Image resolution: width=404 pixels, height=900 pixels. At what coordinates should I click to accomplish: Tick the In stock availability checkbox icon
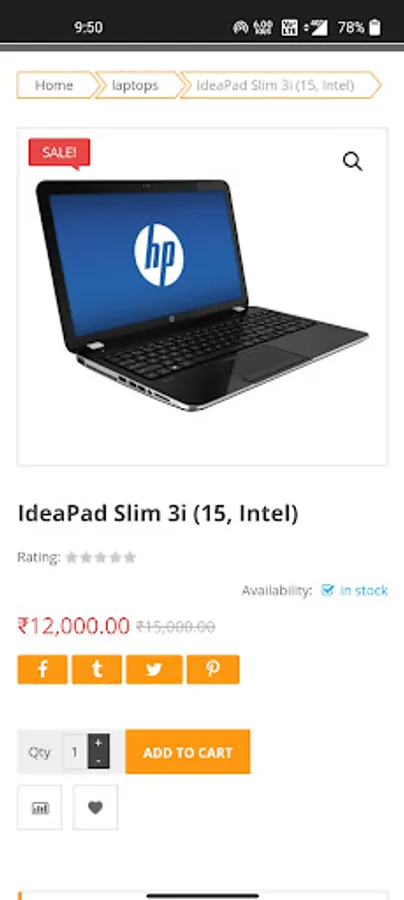(327, 590)
